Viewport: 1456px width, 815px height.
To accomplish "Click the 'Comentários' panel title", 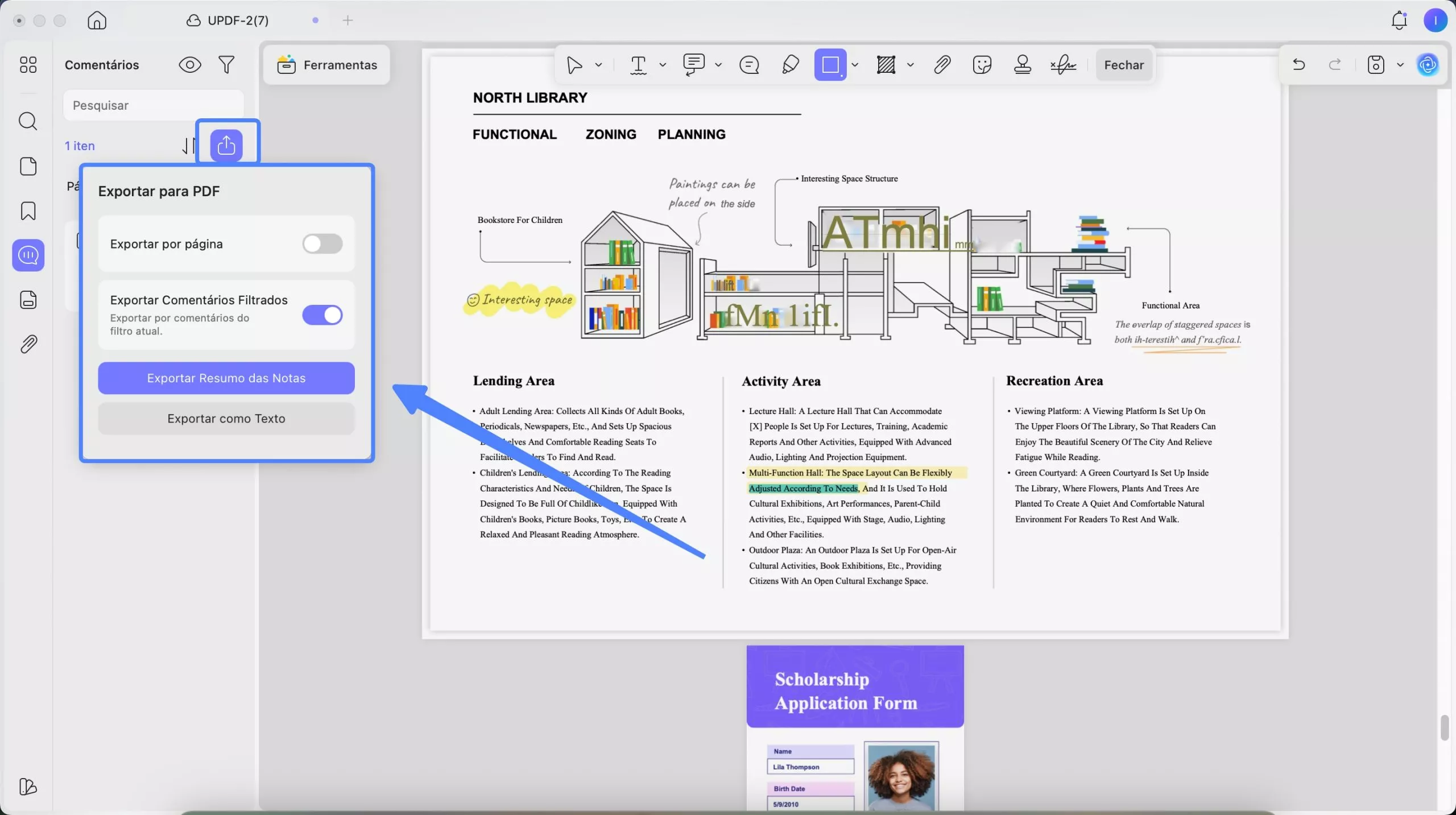I will point(102,65).
